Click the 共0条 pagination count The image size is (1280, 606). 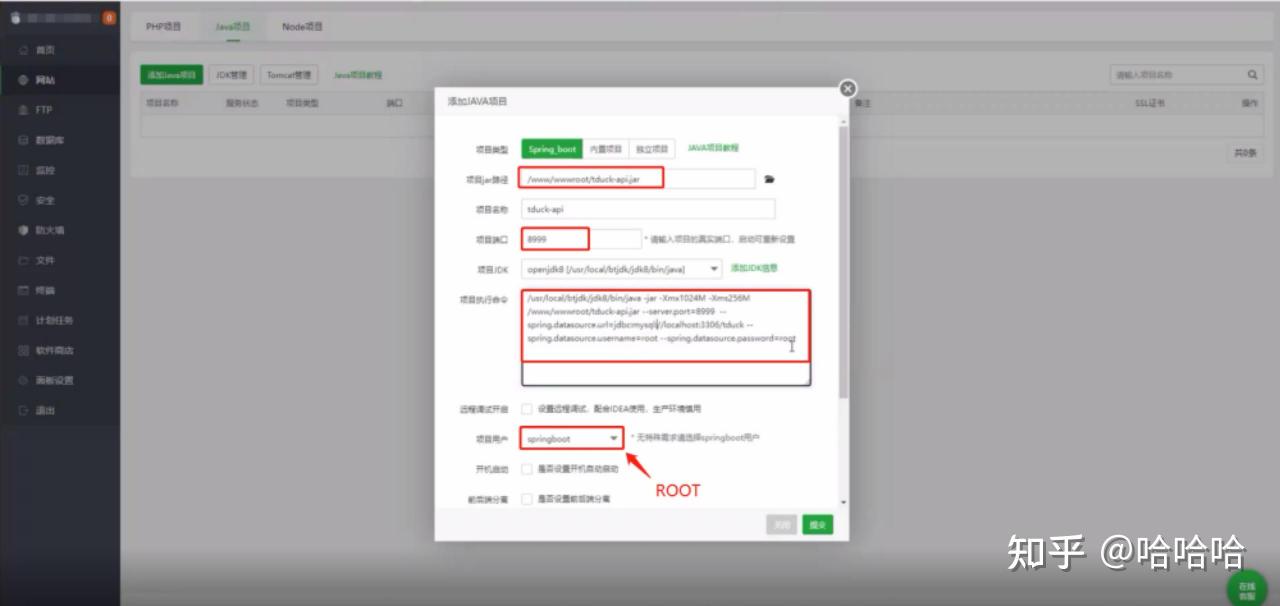pyautogui.click(x=1245, y=153)
